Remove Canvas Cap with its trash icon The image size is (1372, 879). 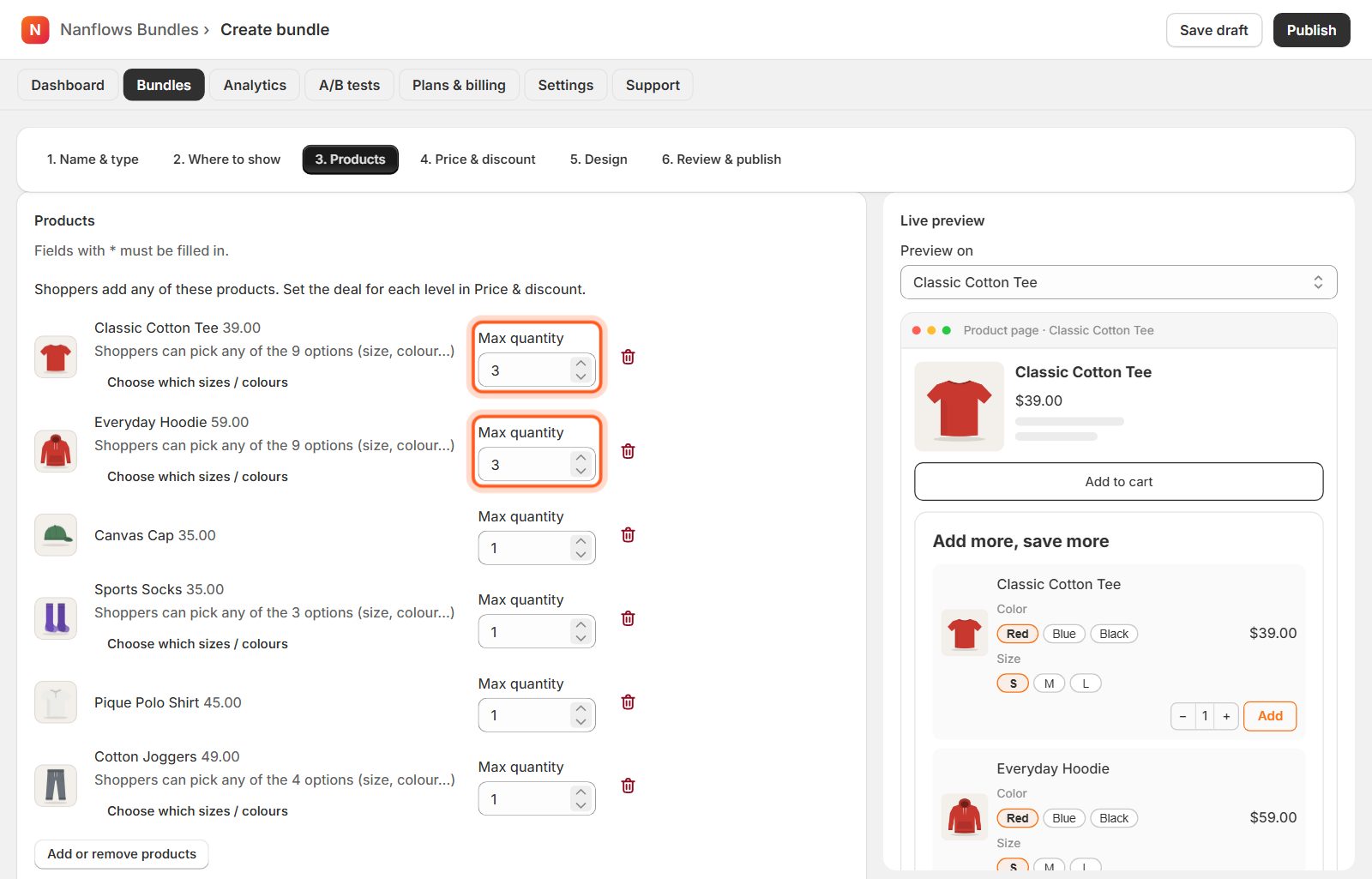628,535
